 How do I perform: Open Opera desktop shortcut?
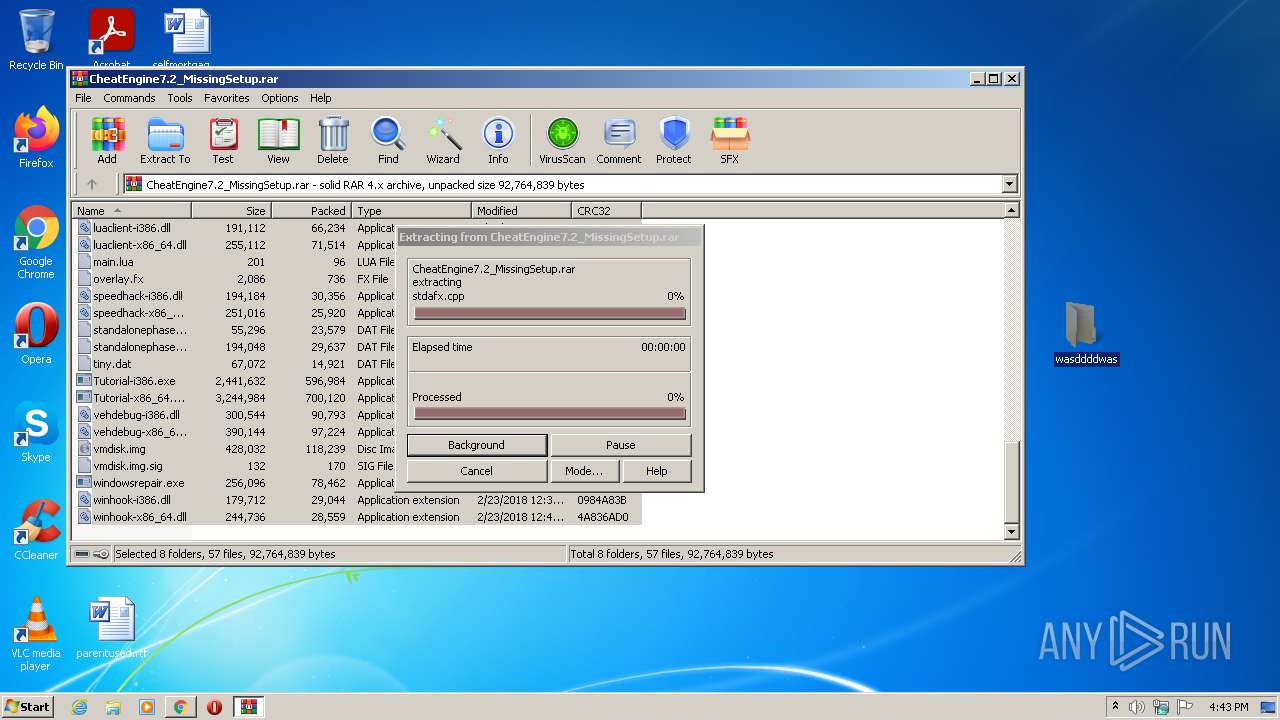point(36,334)
